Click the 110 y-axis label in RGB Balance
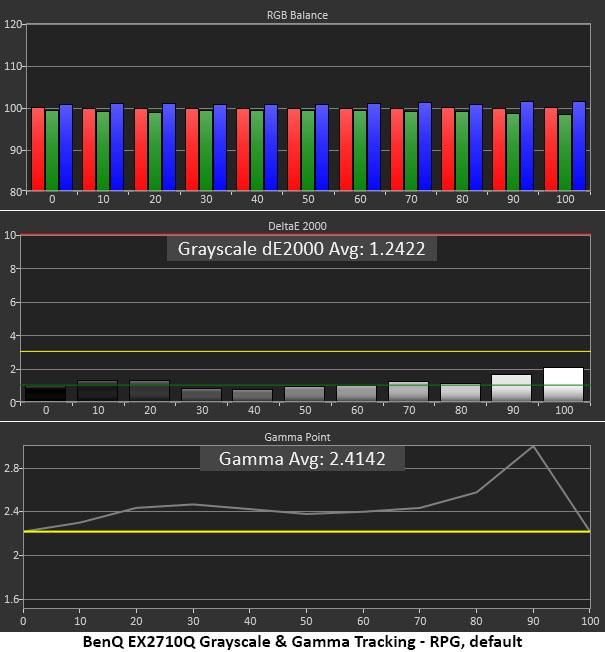This screenshot has width=605, height=652. 13,66
